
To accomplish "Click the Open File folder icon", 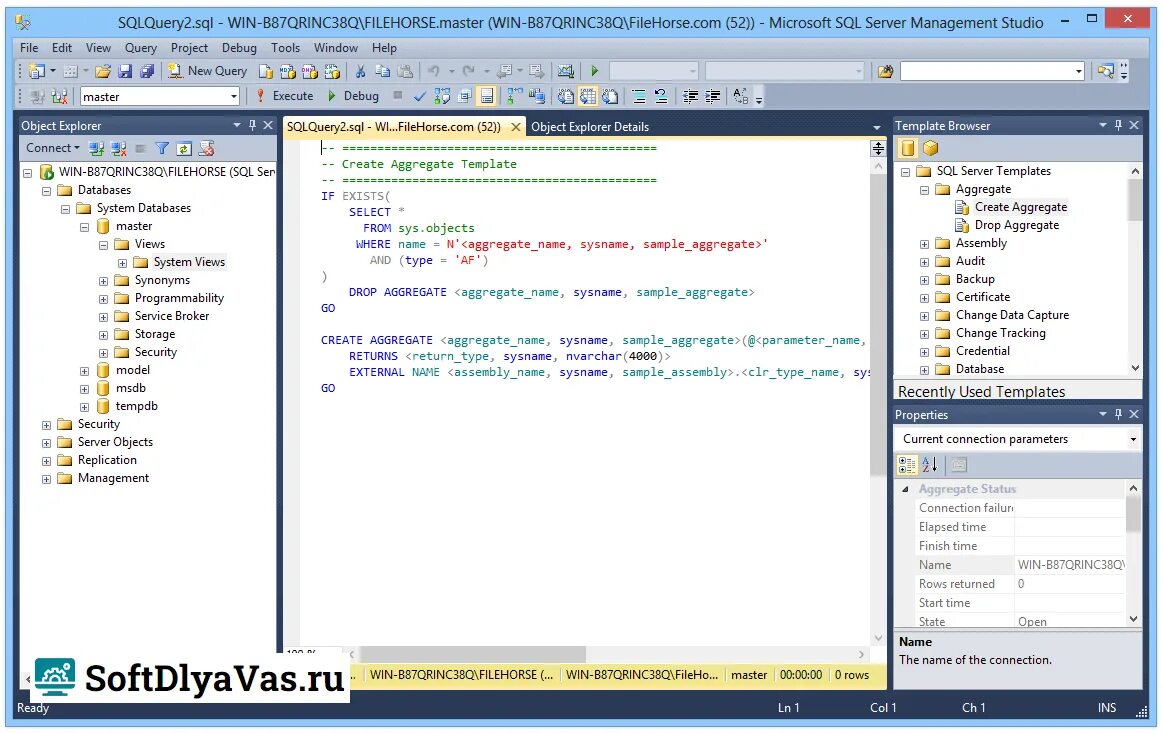I will point(103,71).
